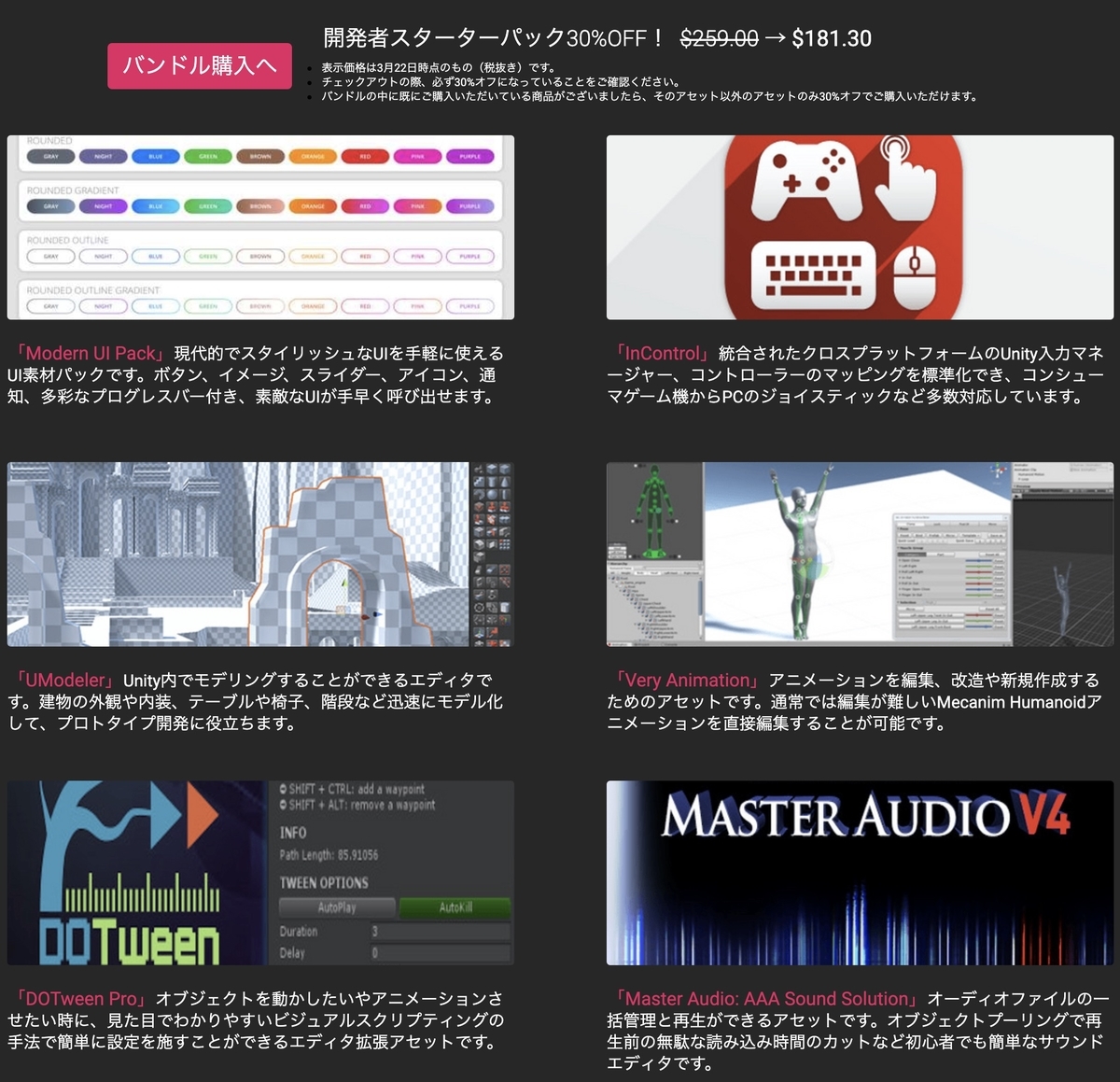Open the 「Modern UI Pack」 link
The height and width of the screenshot is (1082, 1120).
(89, 354)
